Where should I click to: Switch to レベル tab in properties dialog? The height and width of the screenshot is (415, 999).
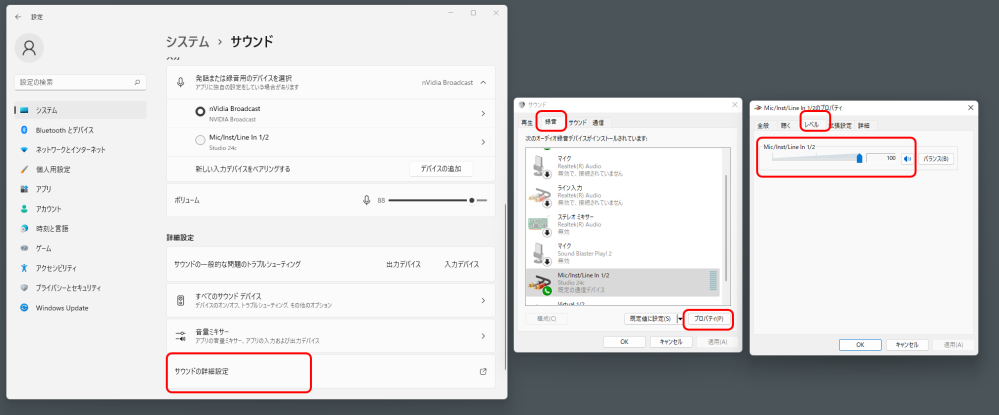click(x=812, y=125)
